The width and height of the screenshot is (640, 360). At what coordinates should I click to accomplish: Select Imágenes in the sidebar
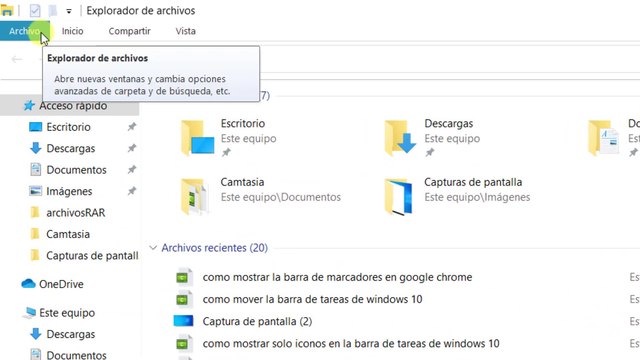point(69,191)
